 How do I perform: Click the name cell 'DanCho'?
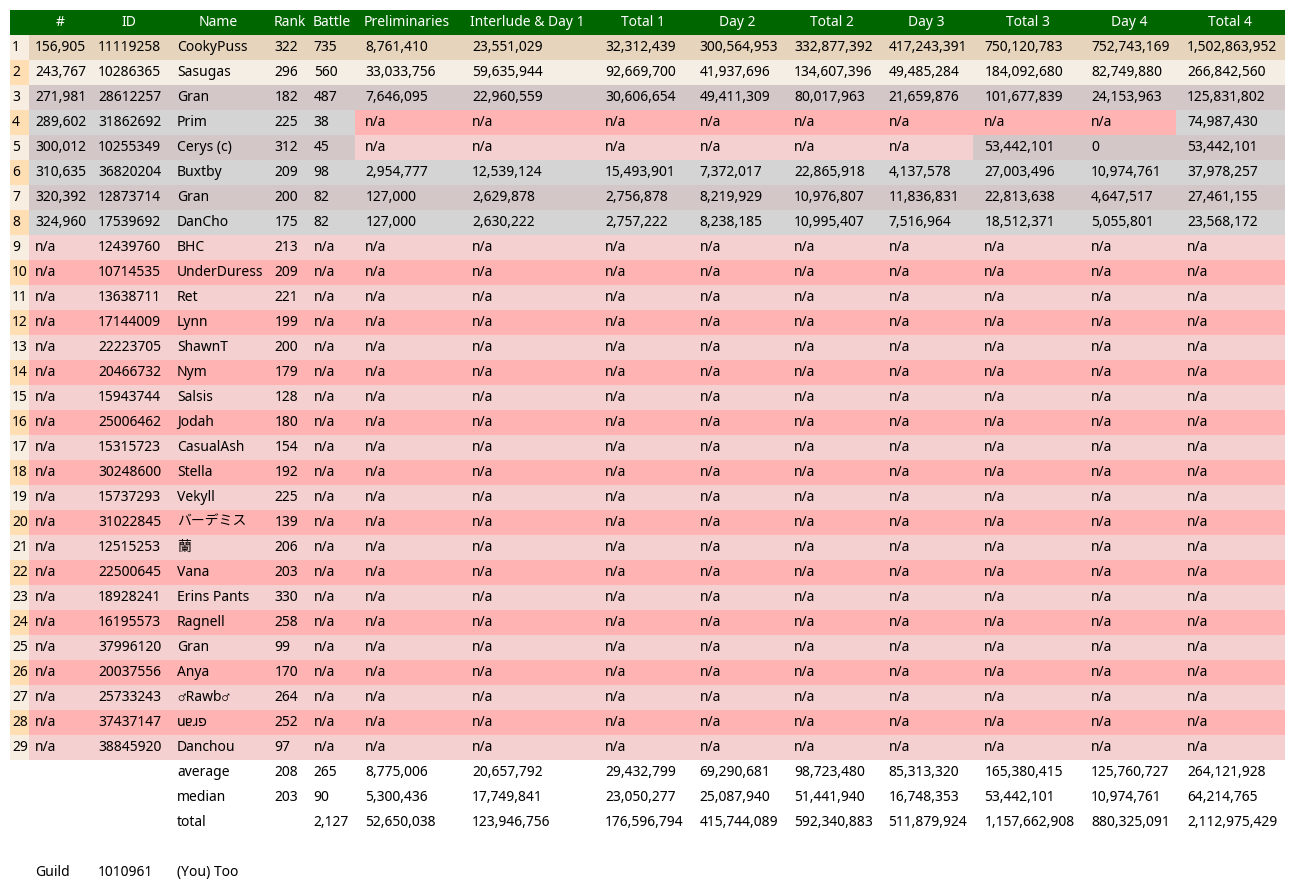point(202,221)
